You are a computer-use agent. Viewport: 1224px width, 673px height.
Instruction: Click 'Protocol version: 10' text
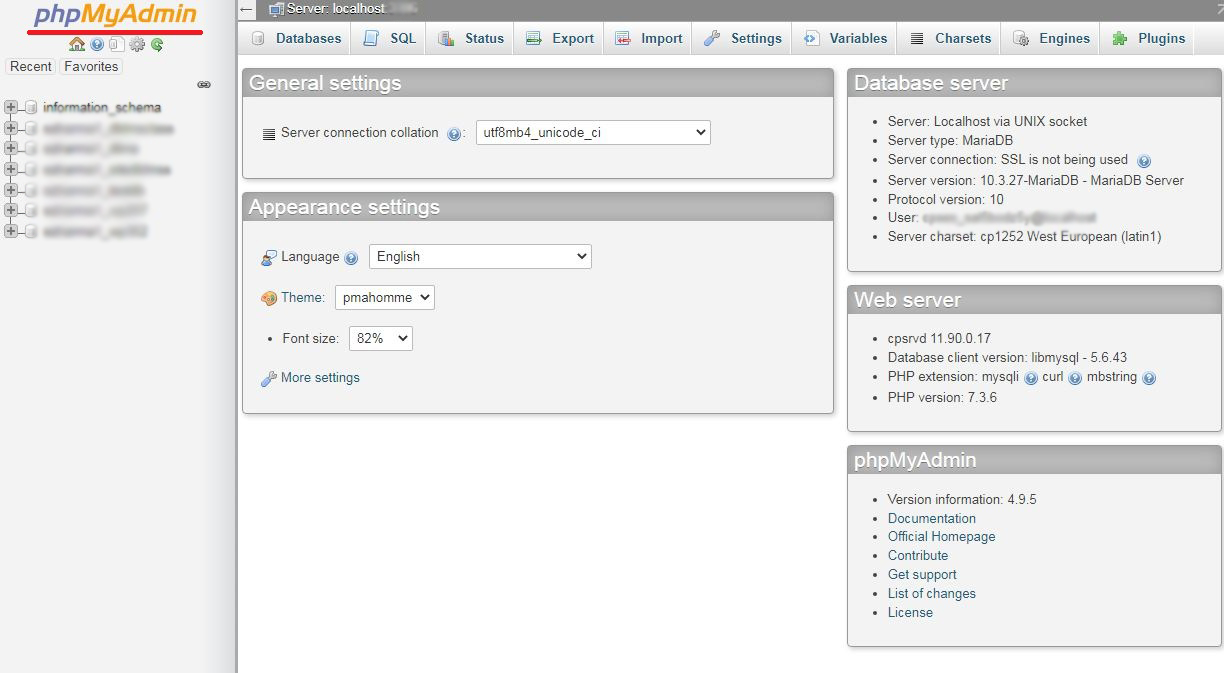(946, 200)
